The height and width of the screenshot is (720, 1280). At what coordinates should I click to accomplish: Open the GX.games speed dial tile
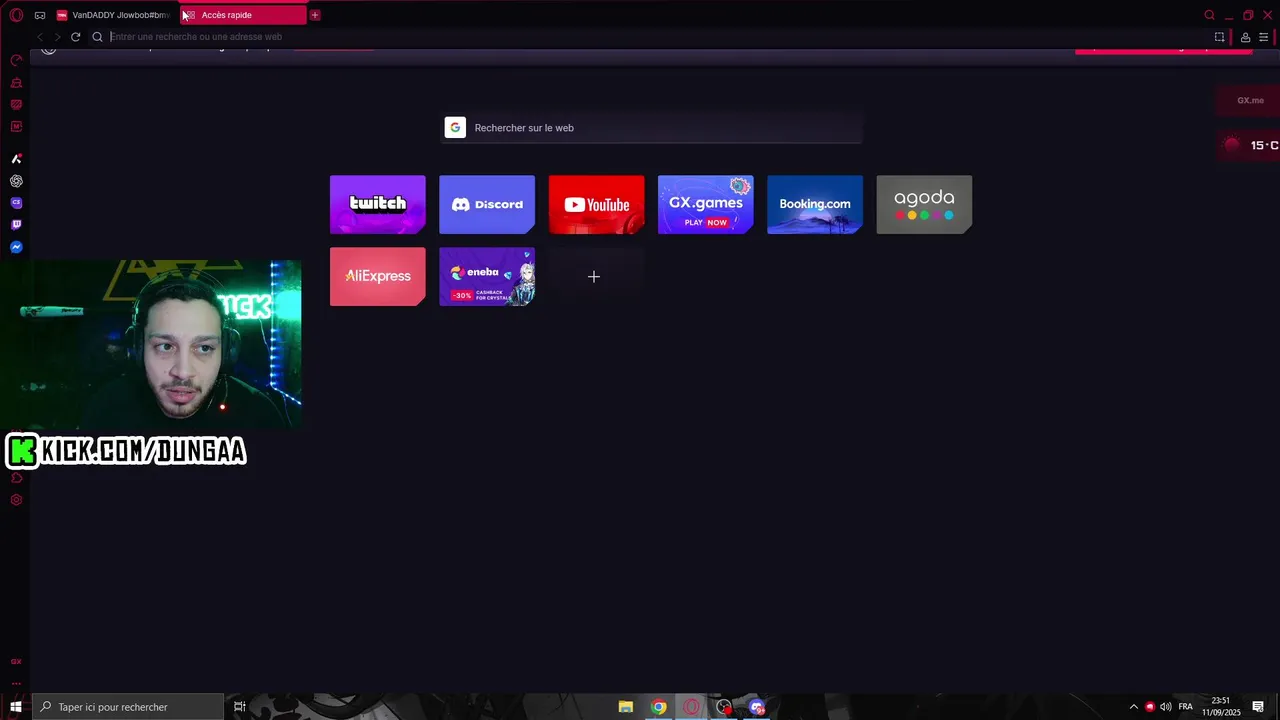coord(705,204)
